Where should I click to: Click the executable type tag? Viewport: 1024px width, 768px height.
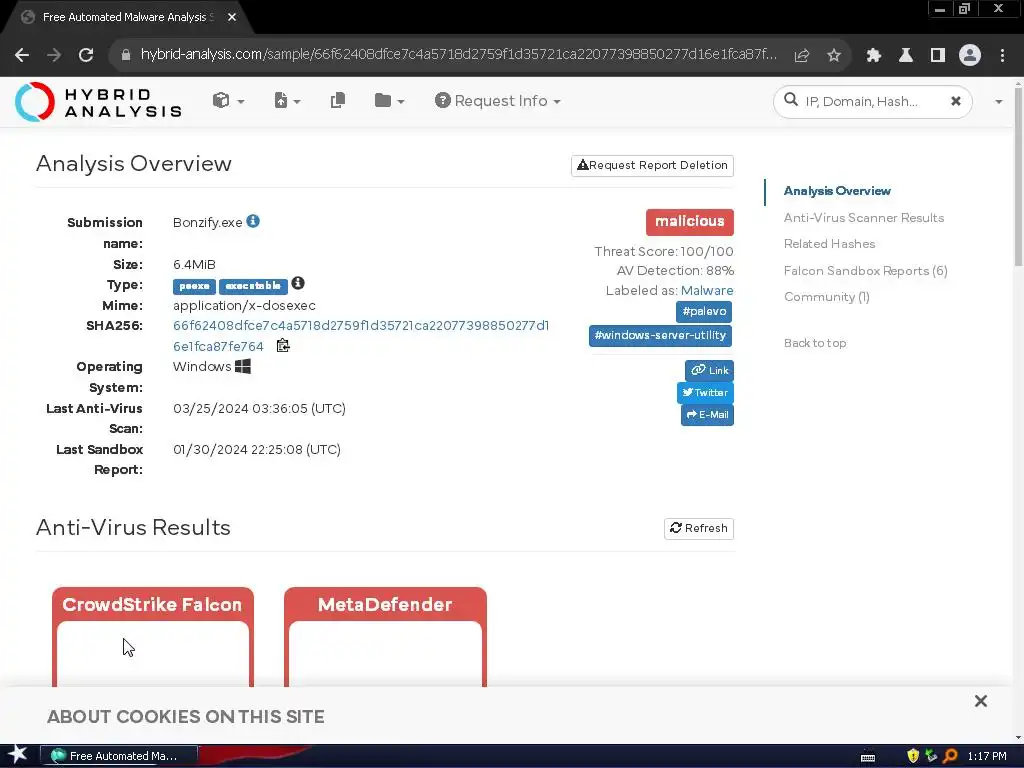pos(253,286)
